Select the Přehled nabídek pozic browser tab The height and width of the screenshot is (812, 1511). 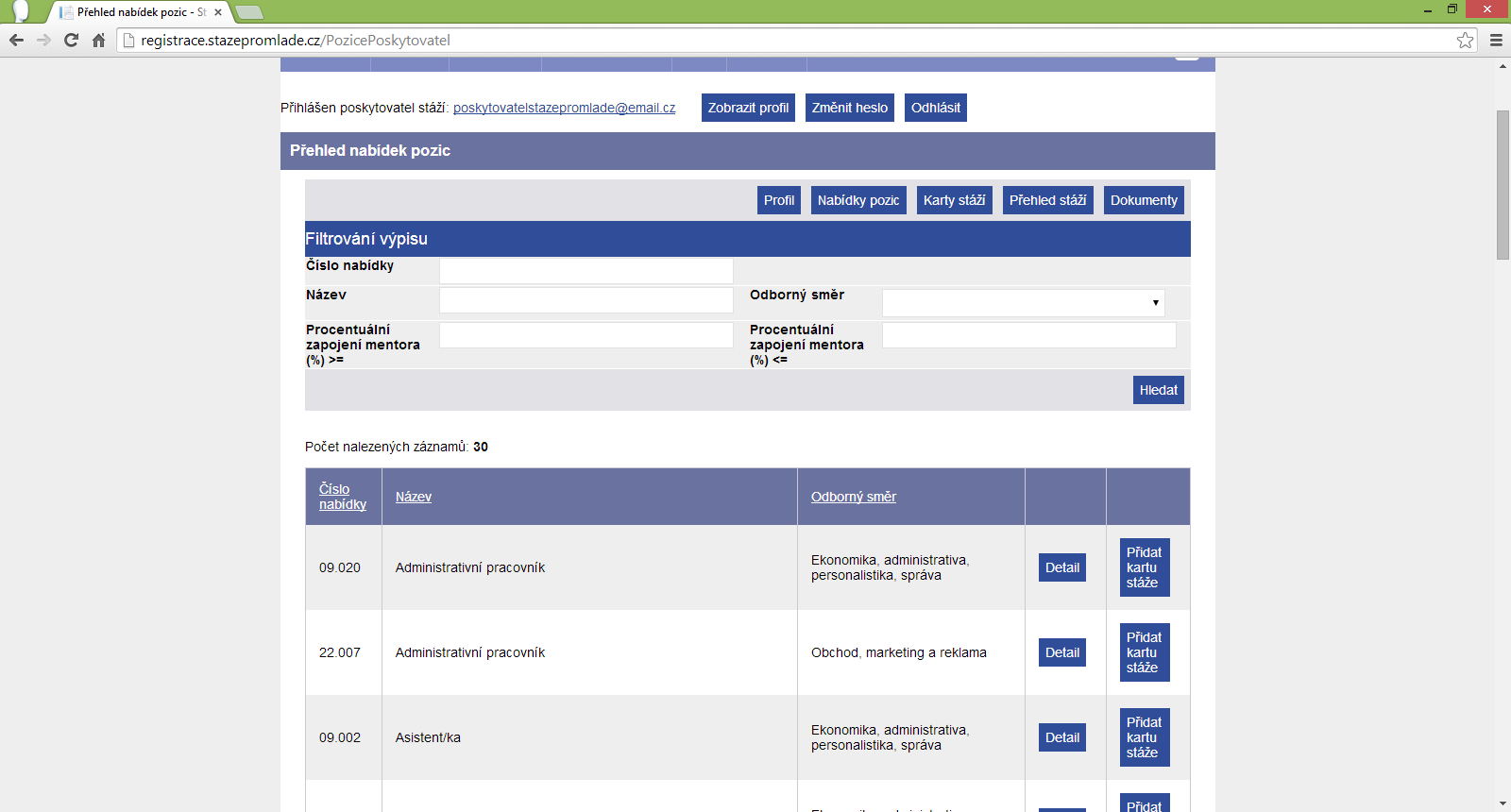pyautogui.click(x=140, y=12)
